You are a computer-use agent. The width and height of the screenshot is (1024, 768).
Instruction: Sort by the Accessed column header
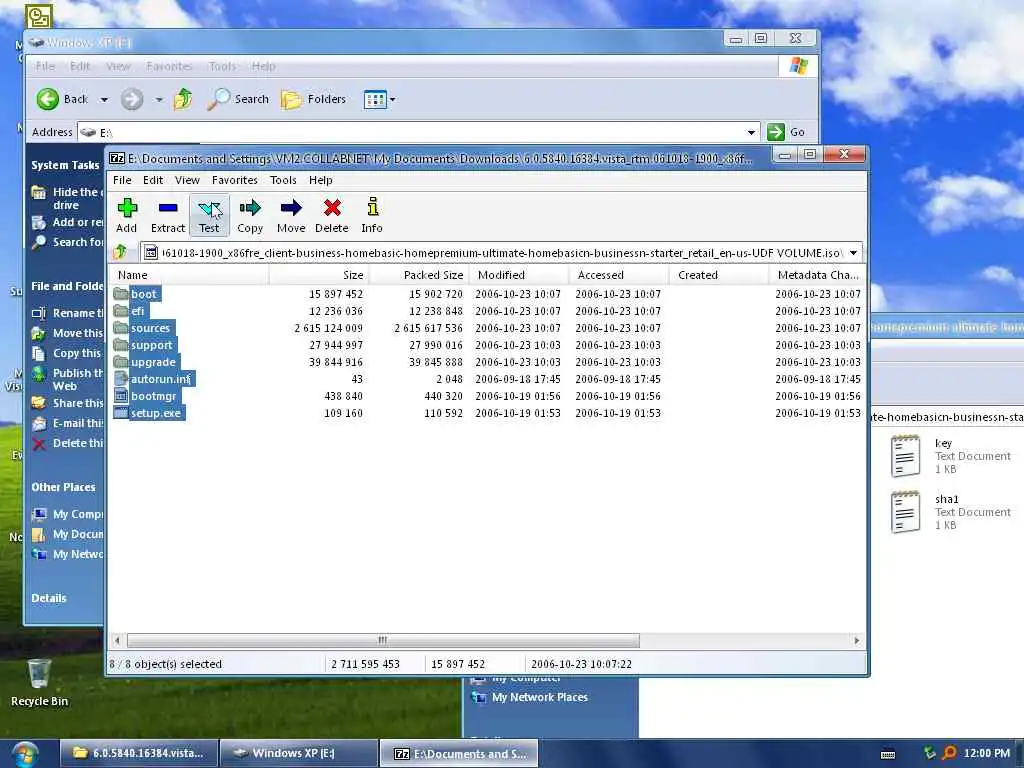(x=618, y=275)
